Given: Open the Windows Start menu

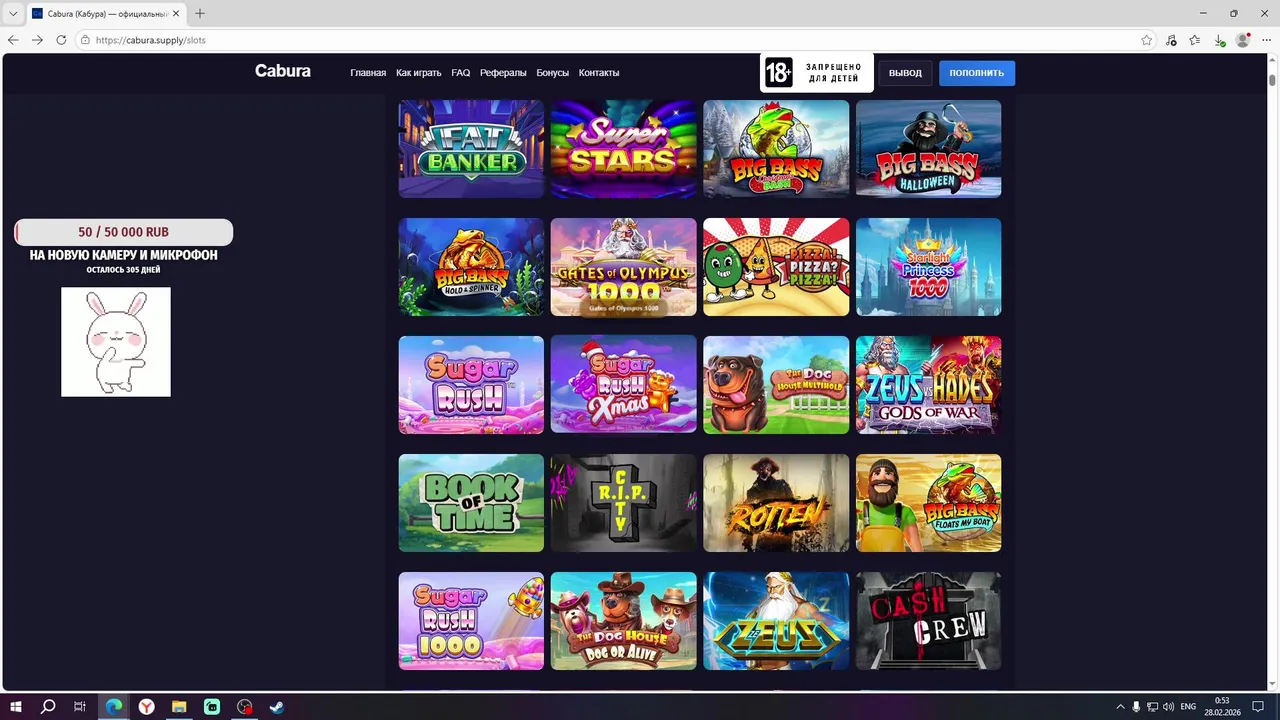Looking at the screenshot, I should point(16,707).
